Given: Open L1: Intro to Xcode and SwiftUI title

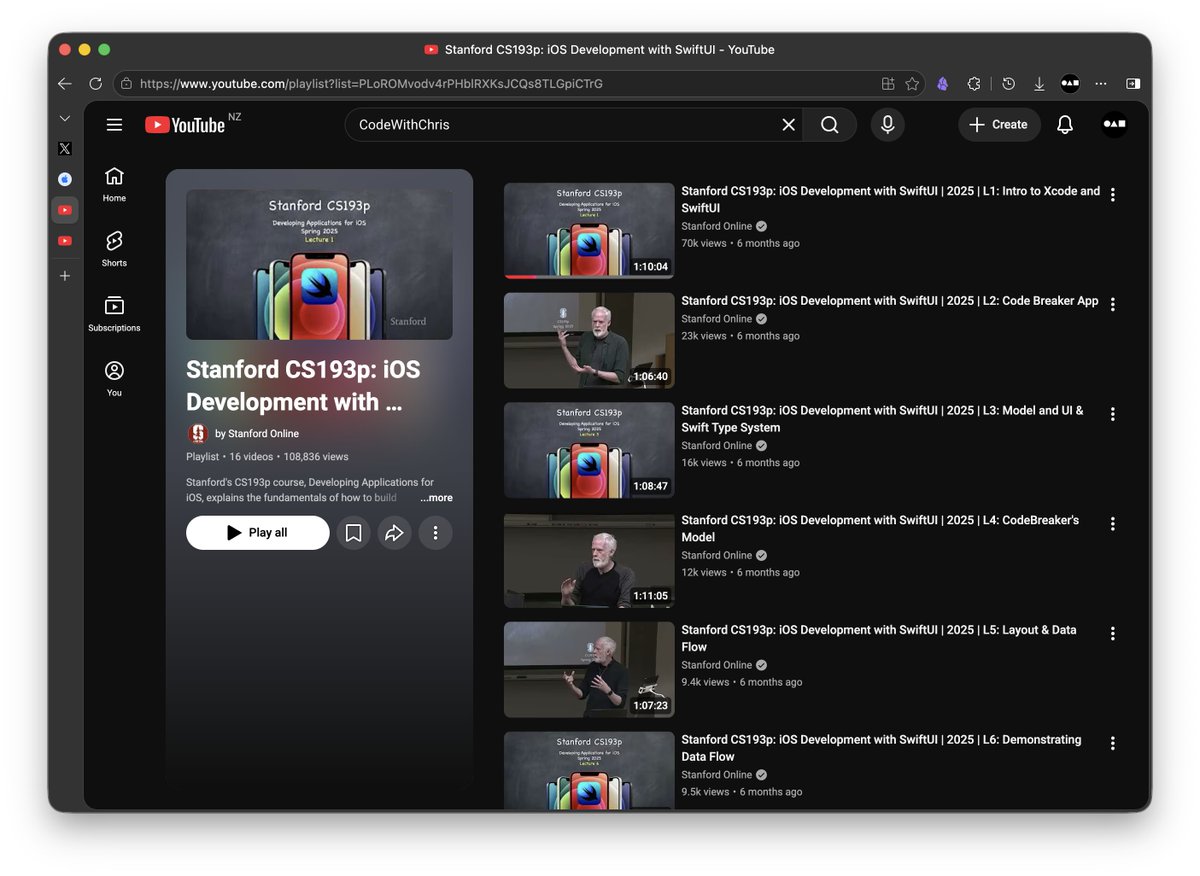Looking at the screenshot, I should pos(891,199).
